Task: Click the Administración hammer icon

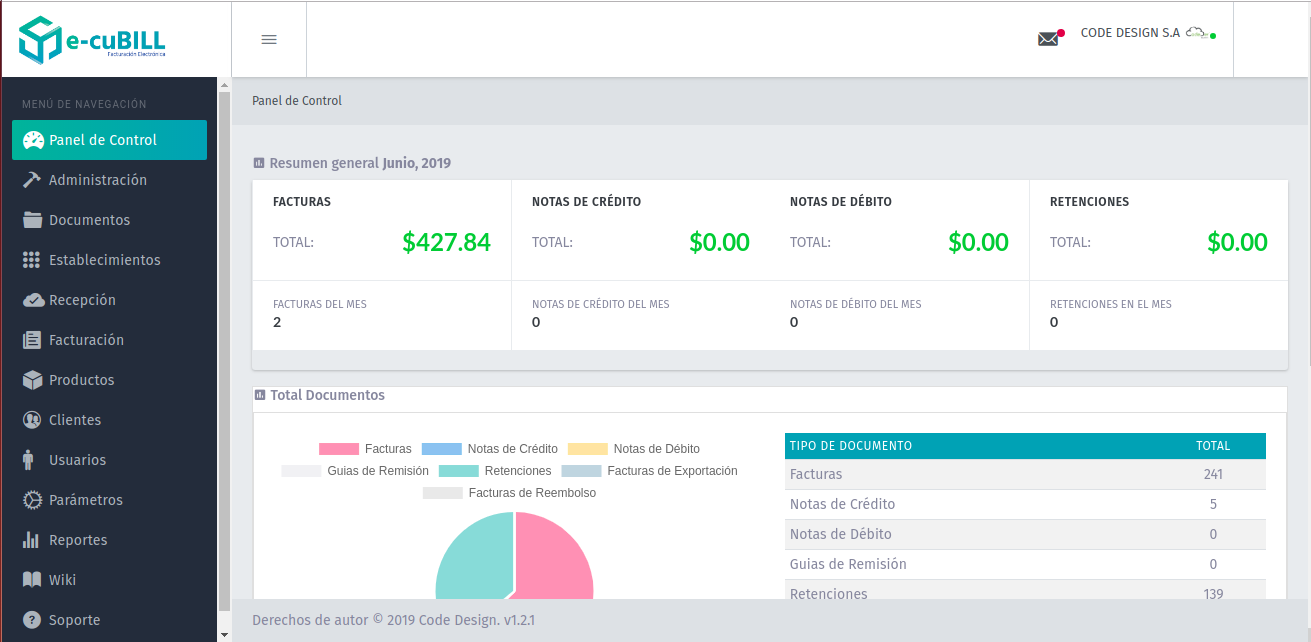Action: [x=32, y=180]
